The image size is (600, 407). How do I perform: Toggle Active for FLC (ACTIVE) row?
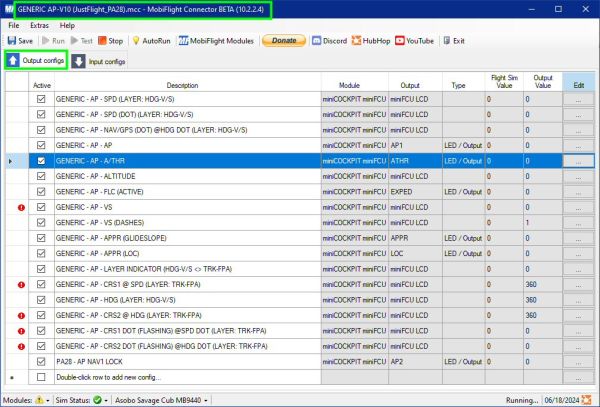[x=41, y=192]
